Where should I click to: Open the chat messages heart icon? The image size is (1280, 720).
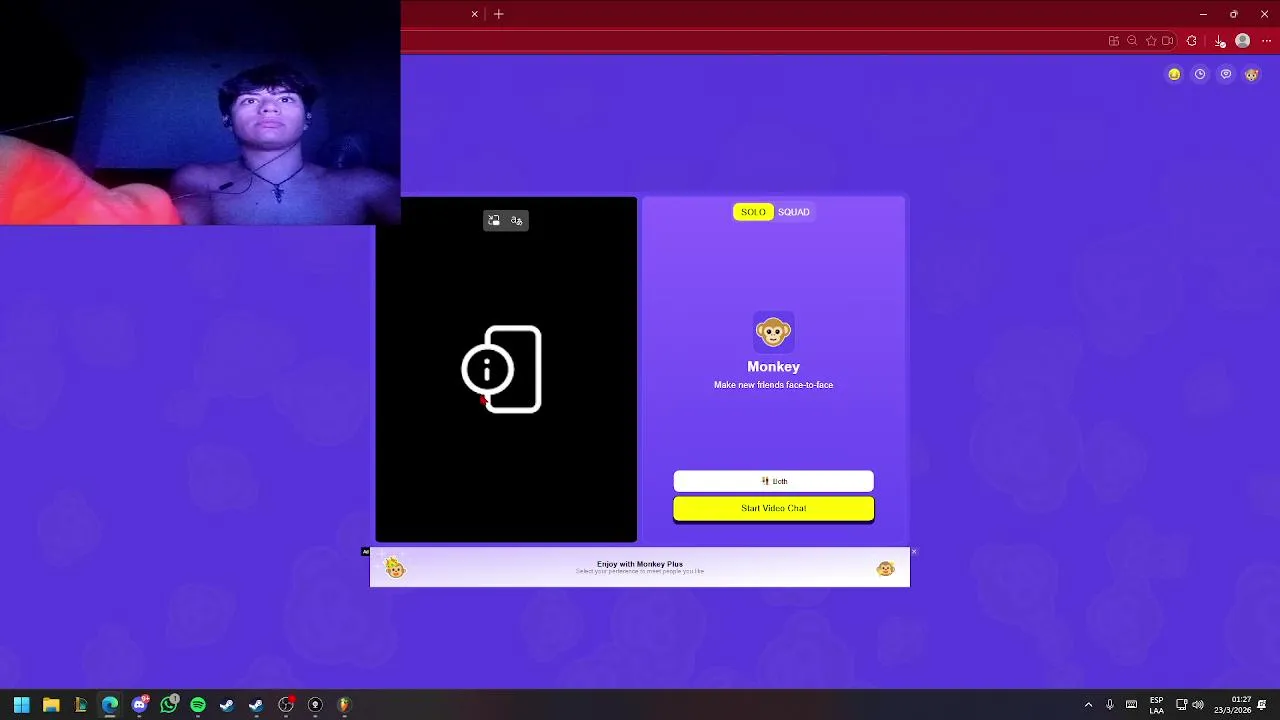1226,74
